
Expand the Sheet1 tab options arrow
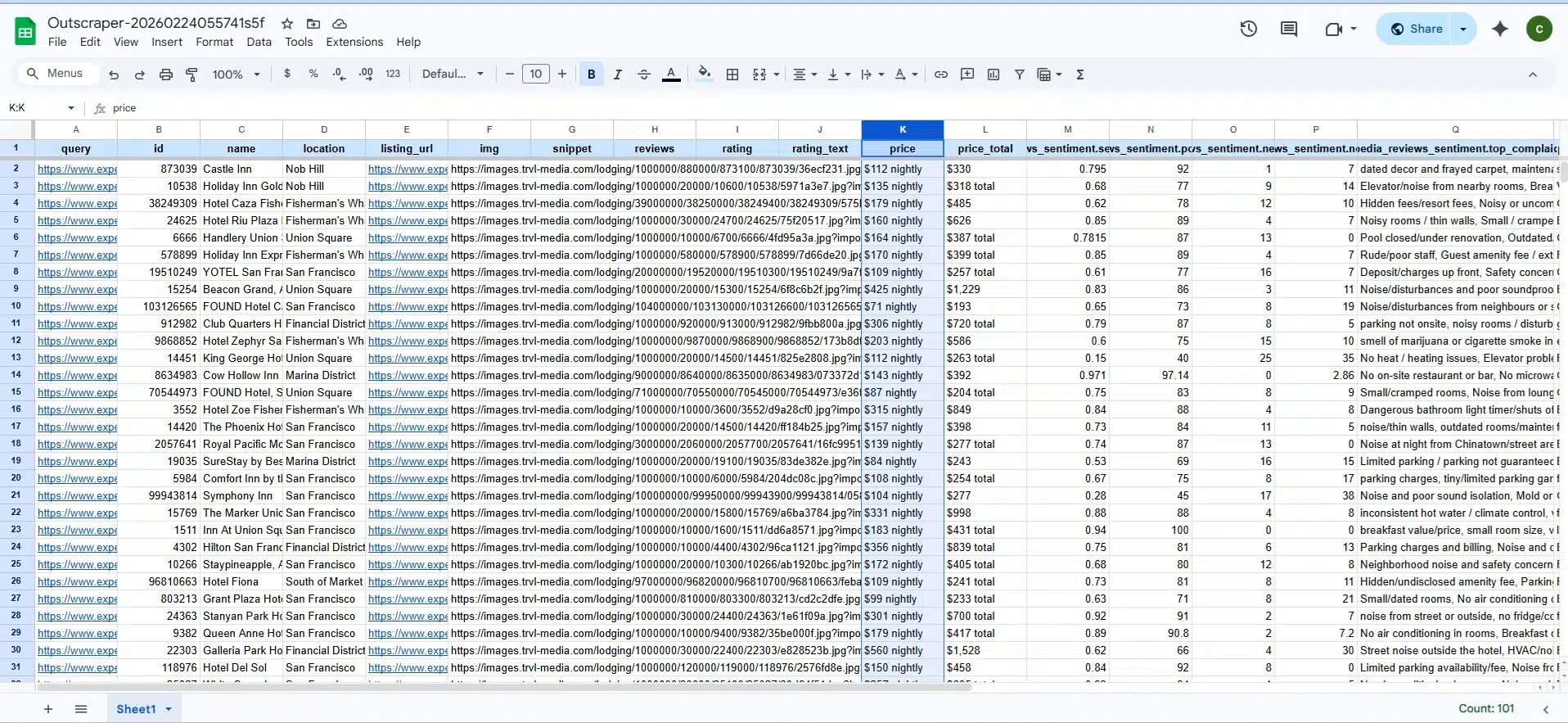click(169, 709)
